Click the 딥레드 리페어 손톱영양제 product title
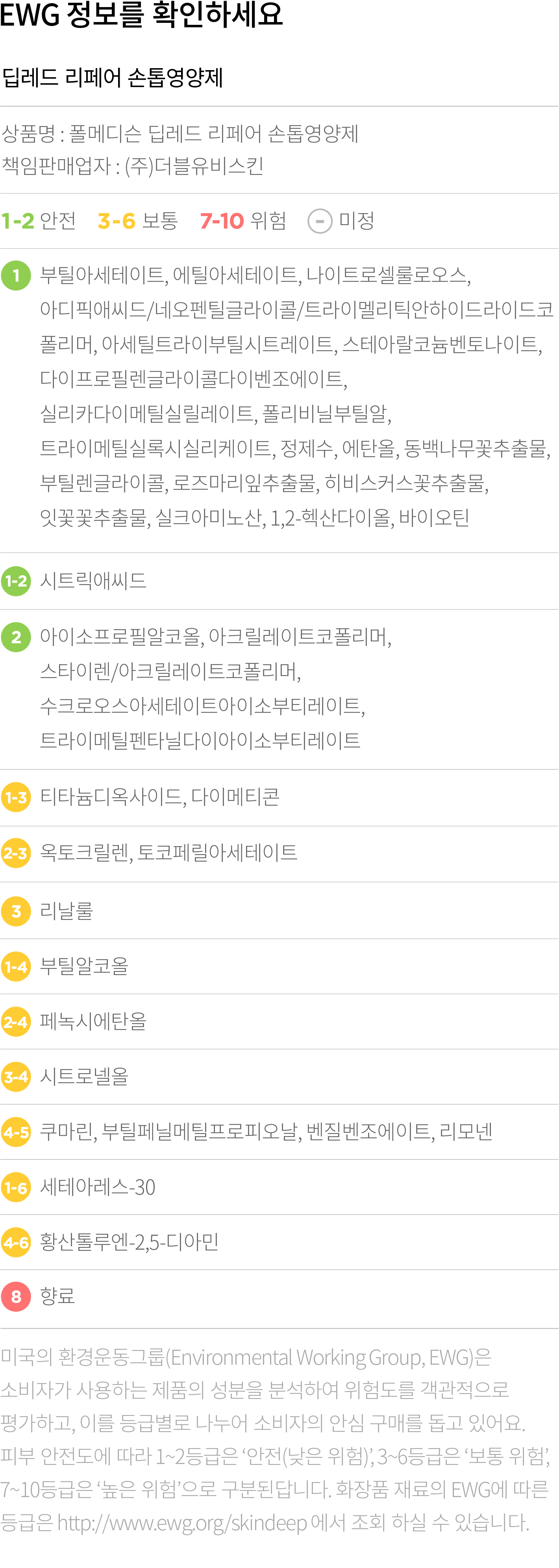 [113, 78]
